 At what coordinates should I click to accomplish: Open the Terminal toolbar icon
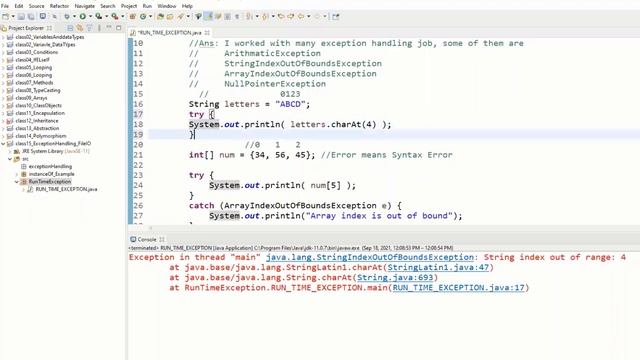tap(42, 16)
